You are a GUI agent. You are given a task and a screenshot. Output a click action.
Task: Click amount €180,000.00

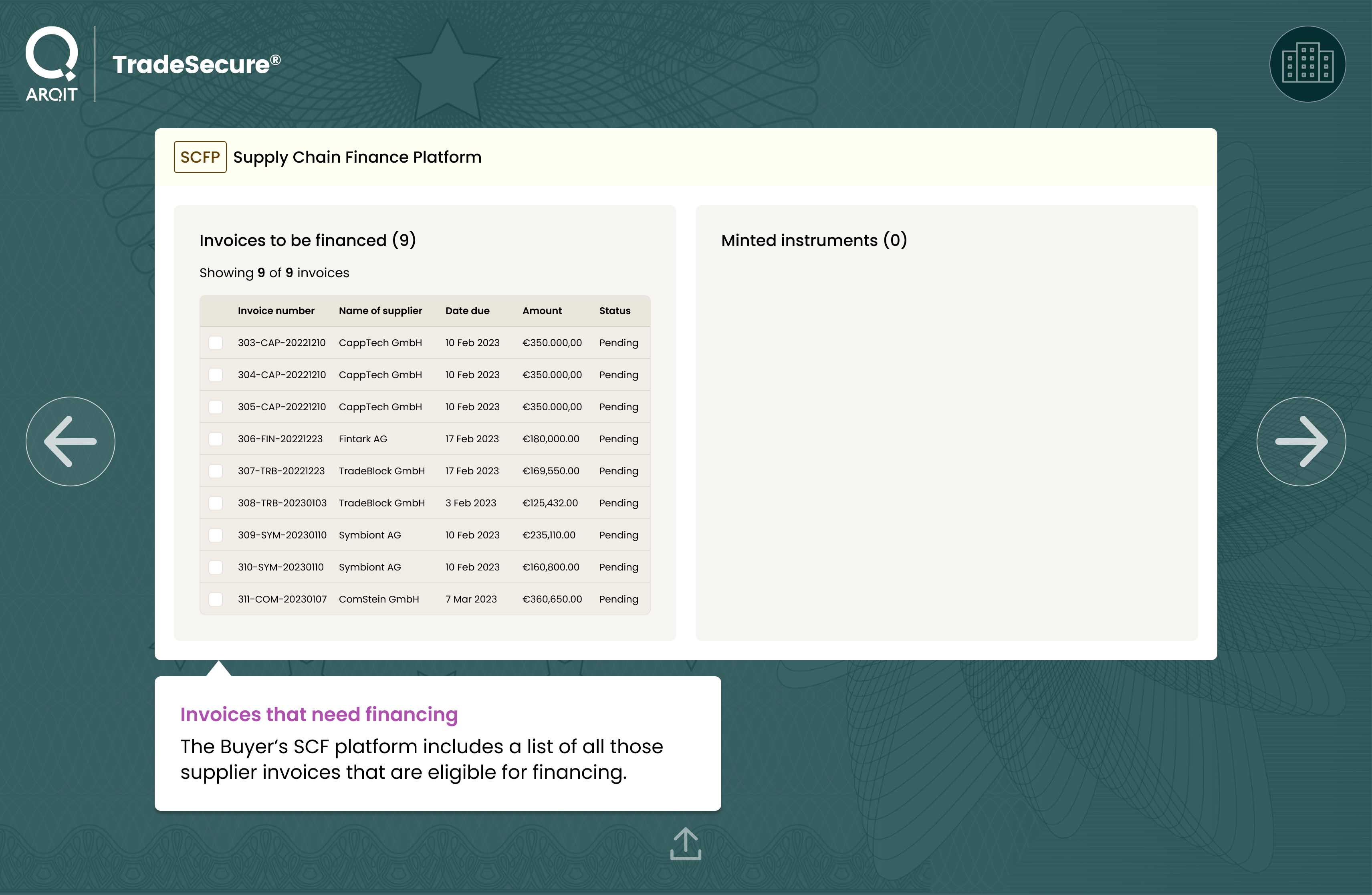pos(551,439)
